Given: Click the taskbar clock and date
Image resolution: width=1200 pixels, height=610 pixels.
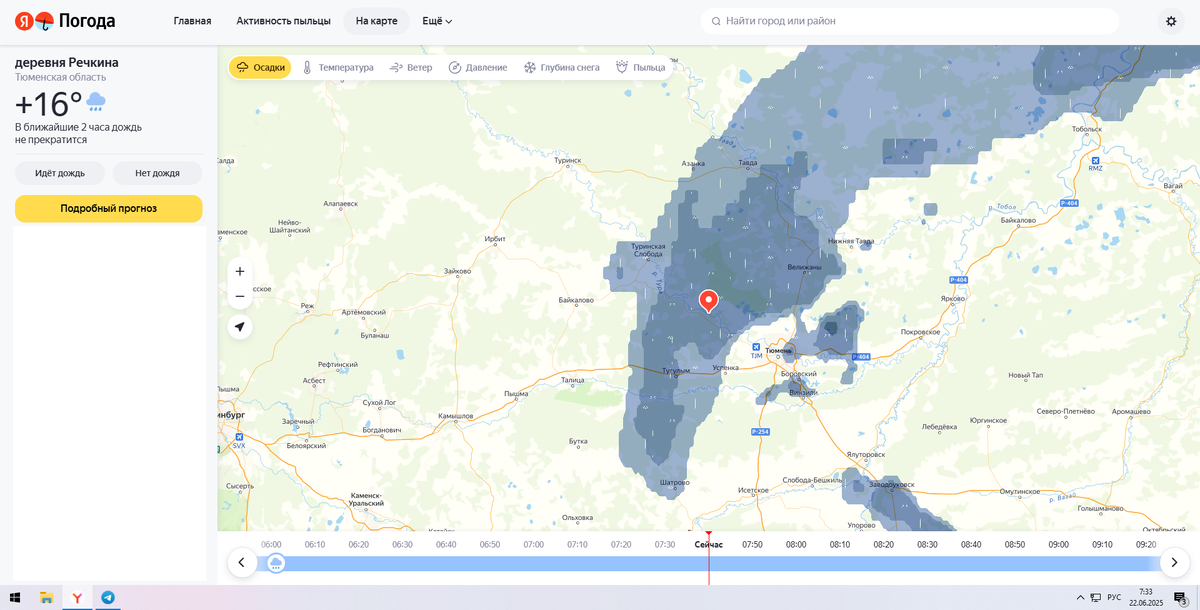Looking at the screenshot, I should point(1146,598).
